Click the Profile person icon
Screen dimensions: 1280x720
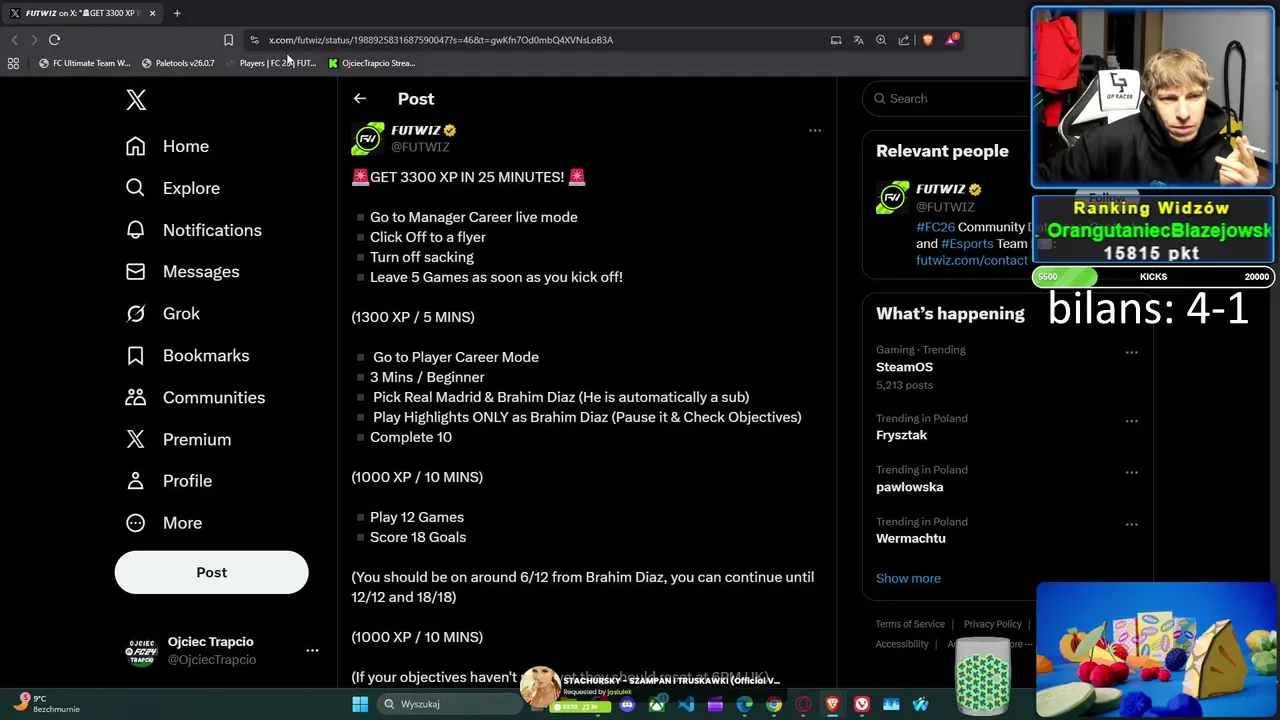135,481
